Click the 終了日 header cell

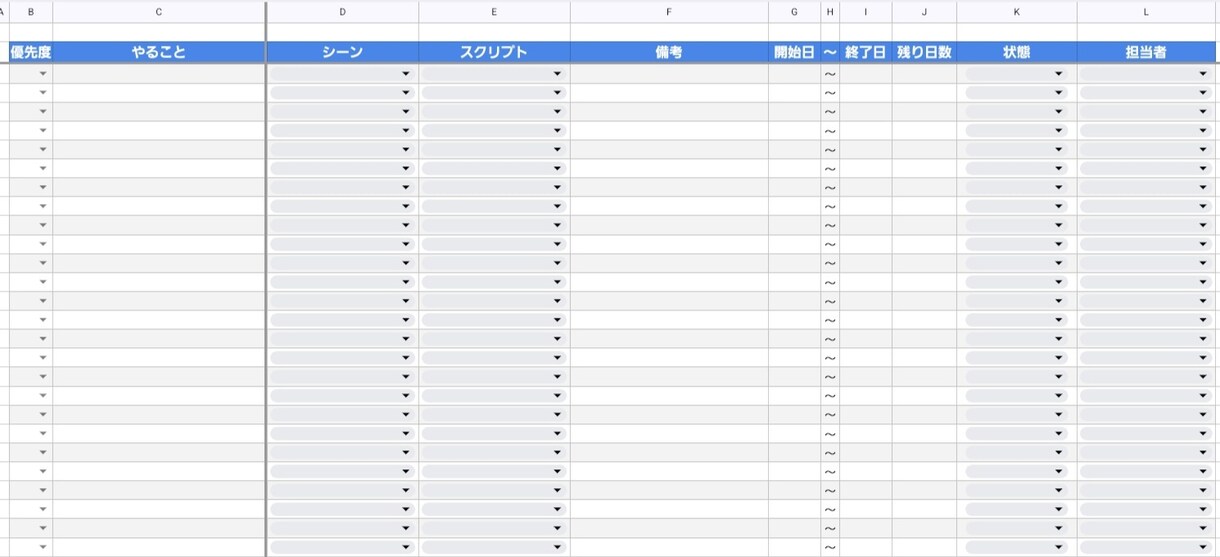coord(866,52)
